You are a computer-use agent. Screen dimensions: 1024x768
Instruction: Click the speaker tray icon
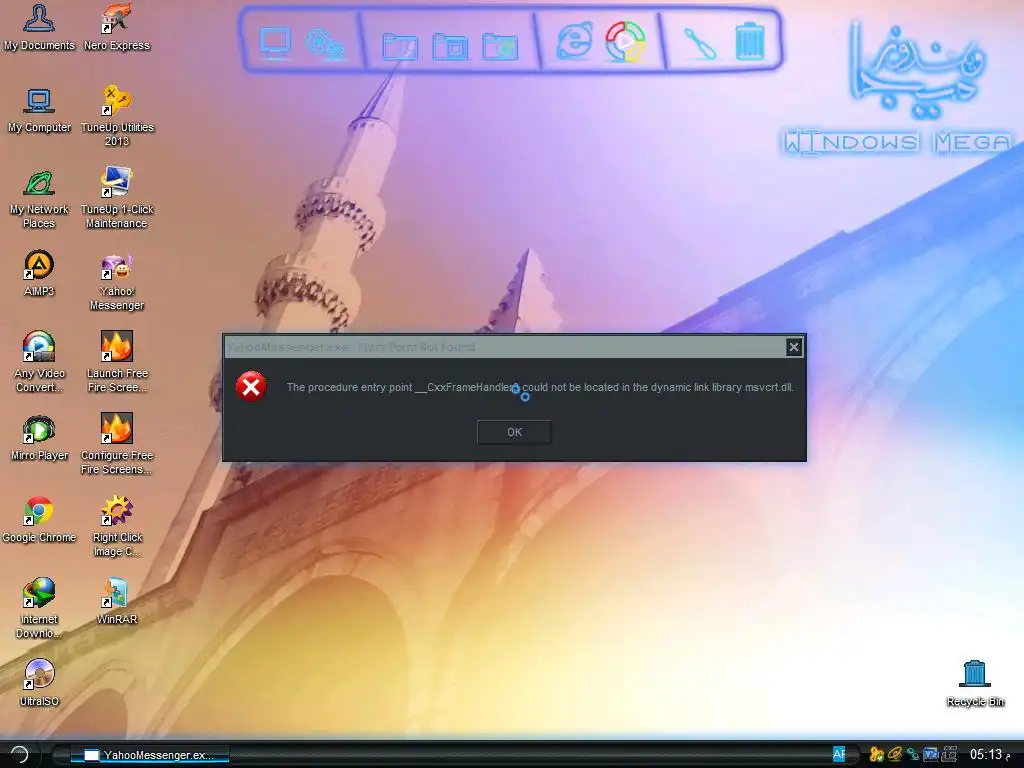coord(895,754)
